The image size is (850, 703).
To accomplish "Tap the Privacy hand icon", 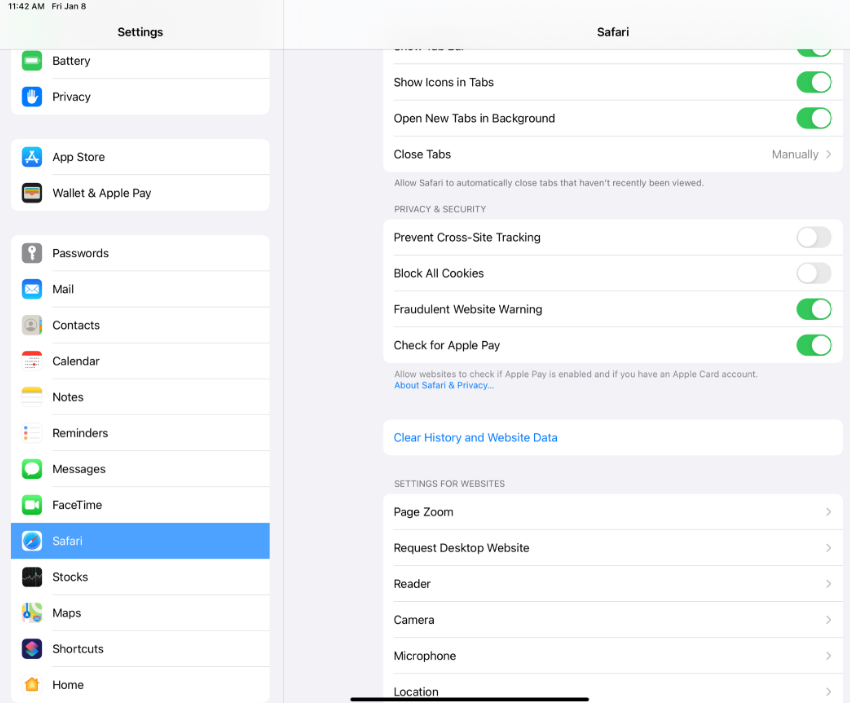I will click(x=32, y=96).
